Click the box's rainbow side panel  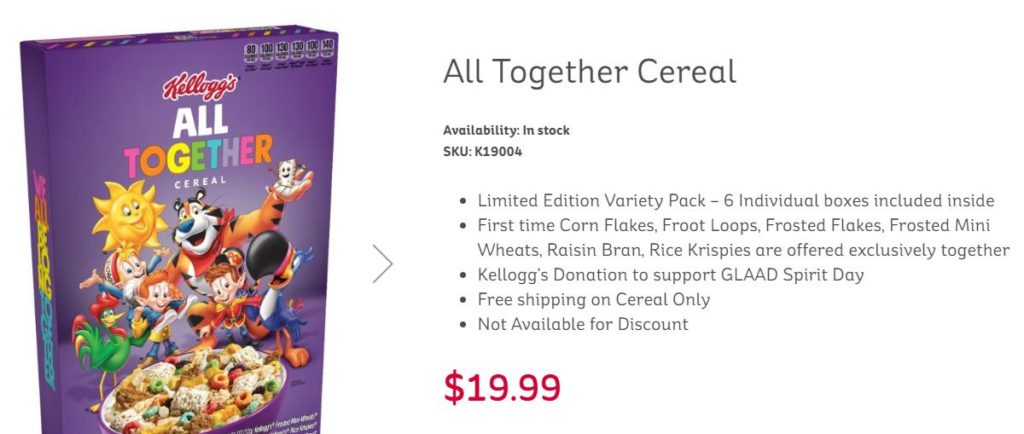(x=41, y=279)
